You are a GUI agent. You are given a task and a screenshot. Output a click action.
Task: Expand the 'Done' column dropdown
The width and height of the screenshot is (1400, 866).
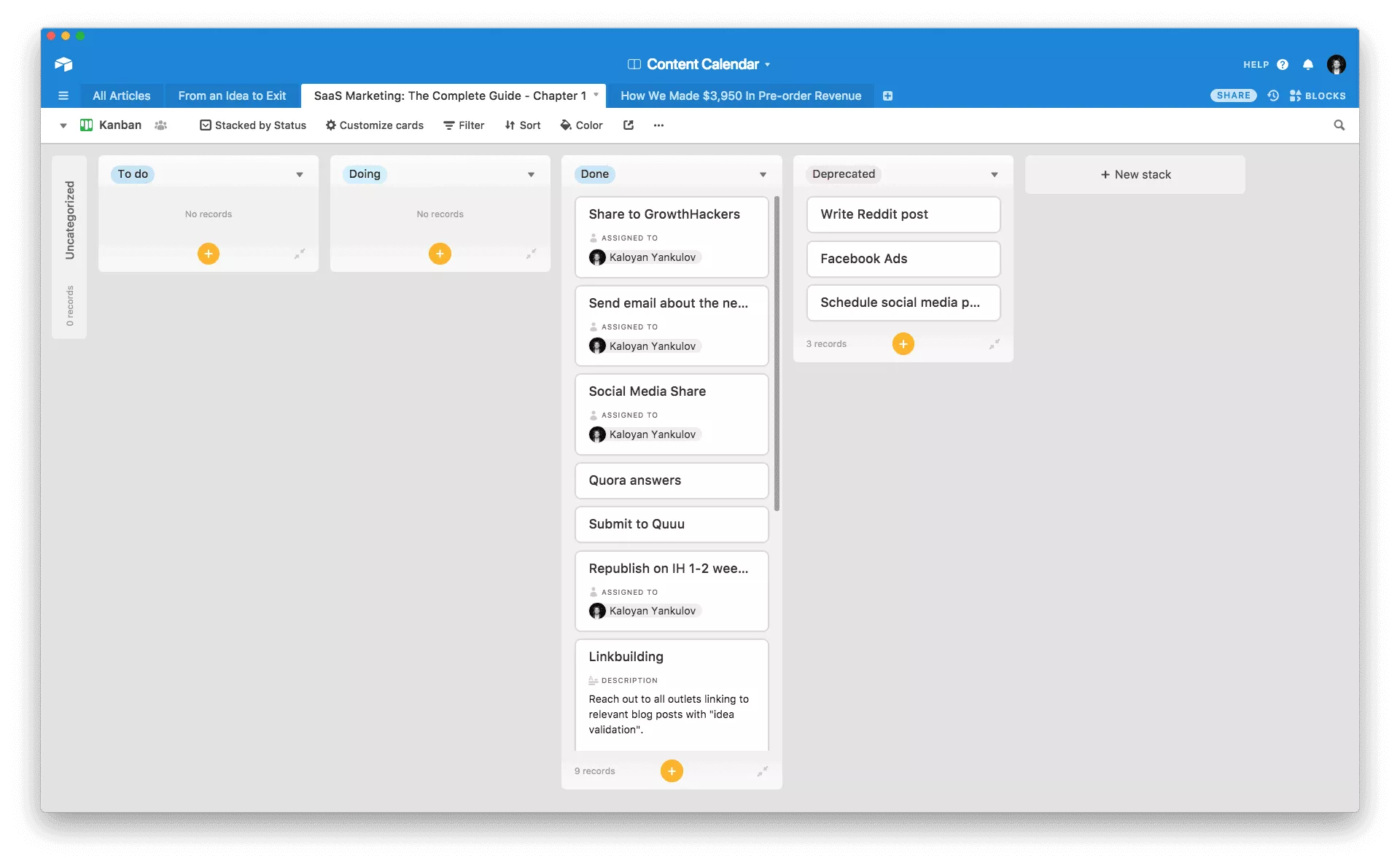pos(762,174)
